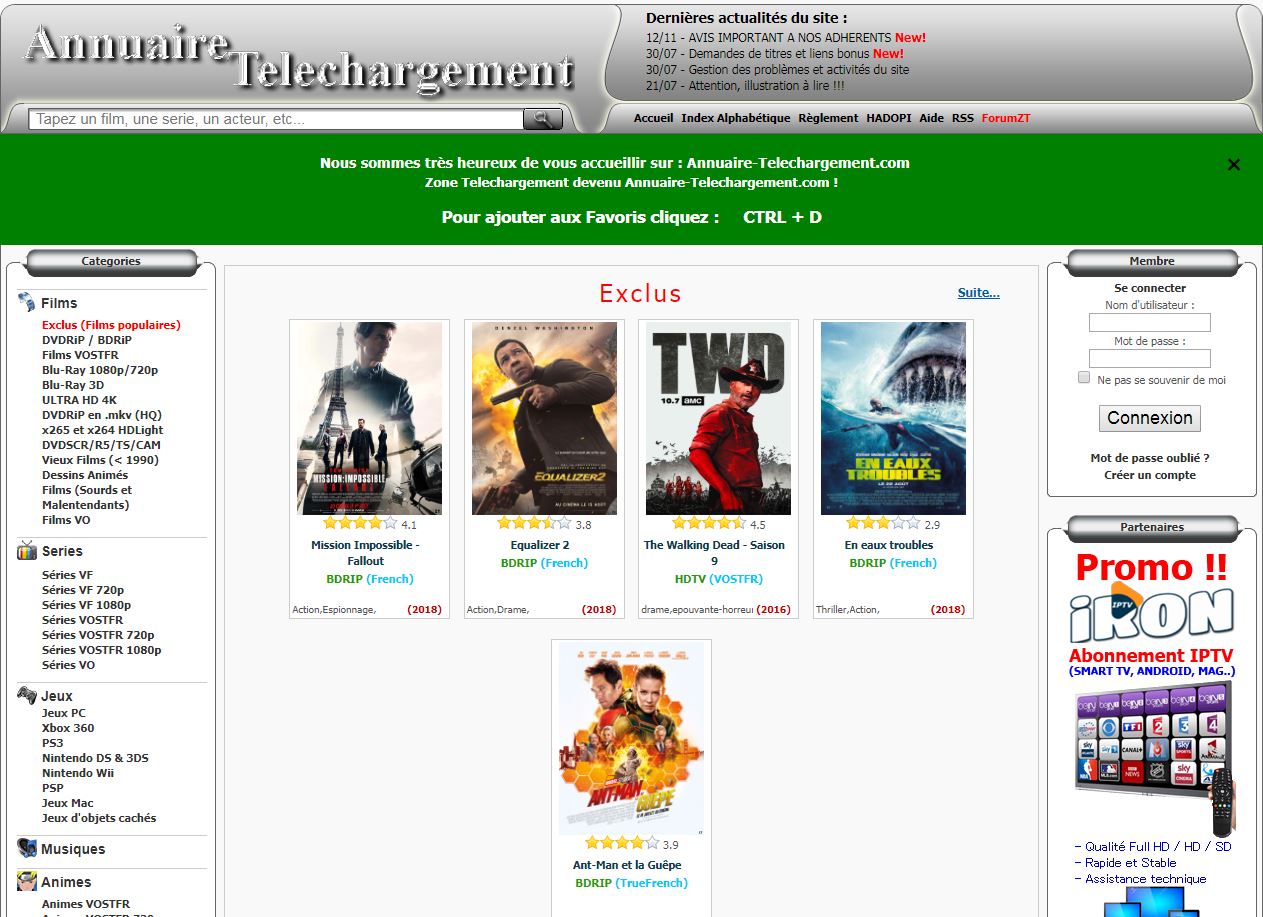
Task: Click The Walking Dead - Saison 9 title
Action: point(714,553)
